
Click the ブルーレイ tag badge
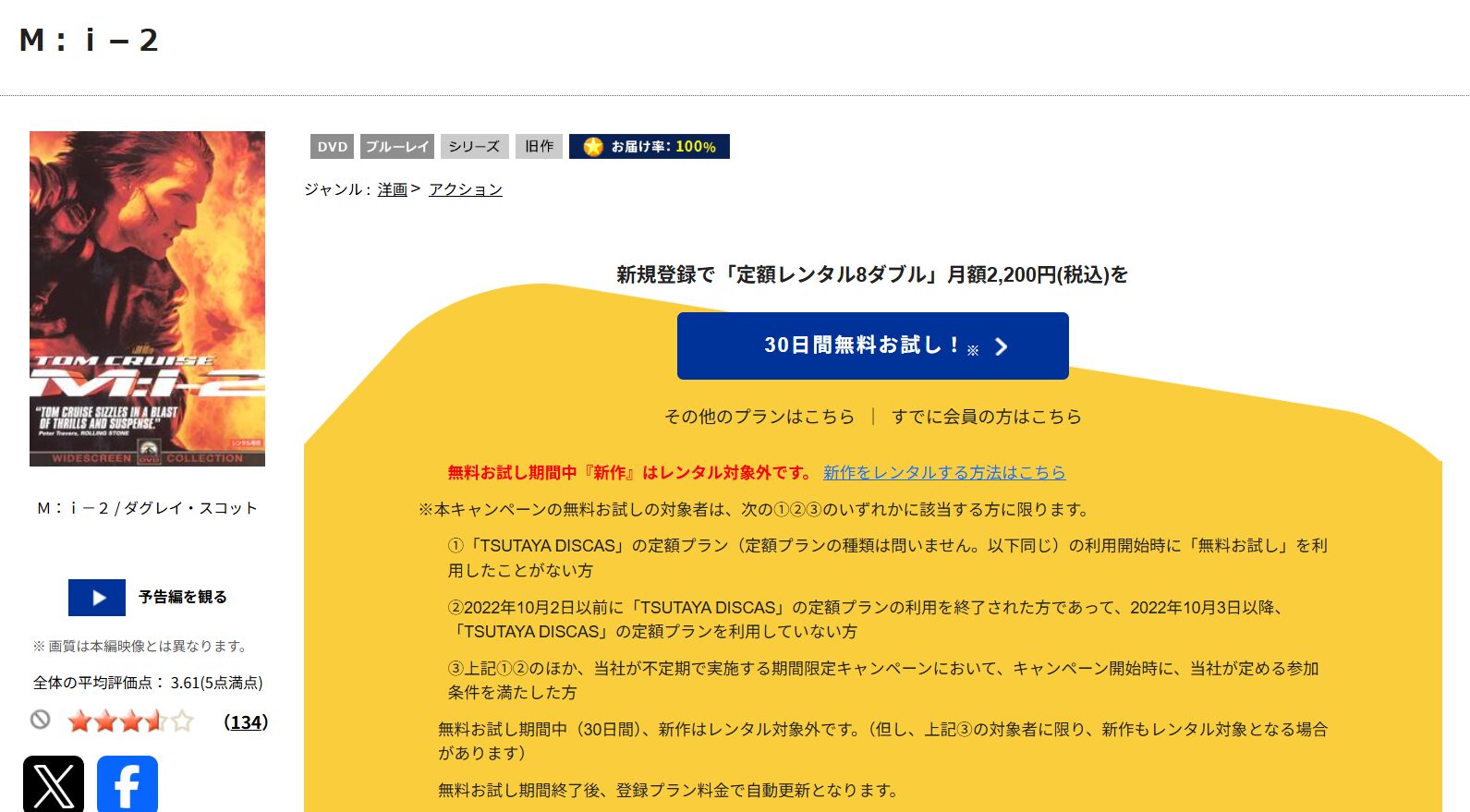(x=397, y=146)
